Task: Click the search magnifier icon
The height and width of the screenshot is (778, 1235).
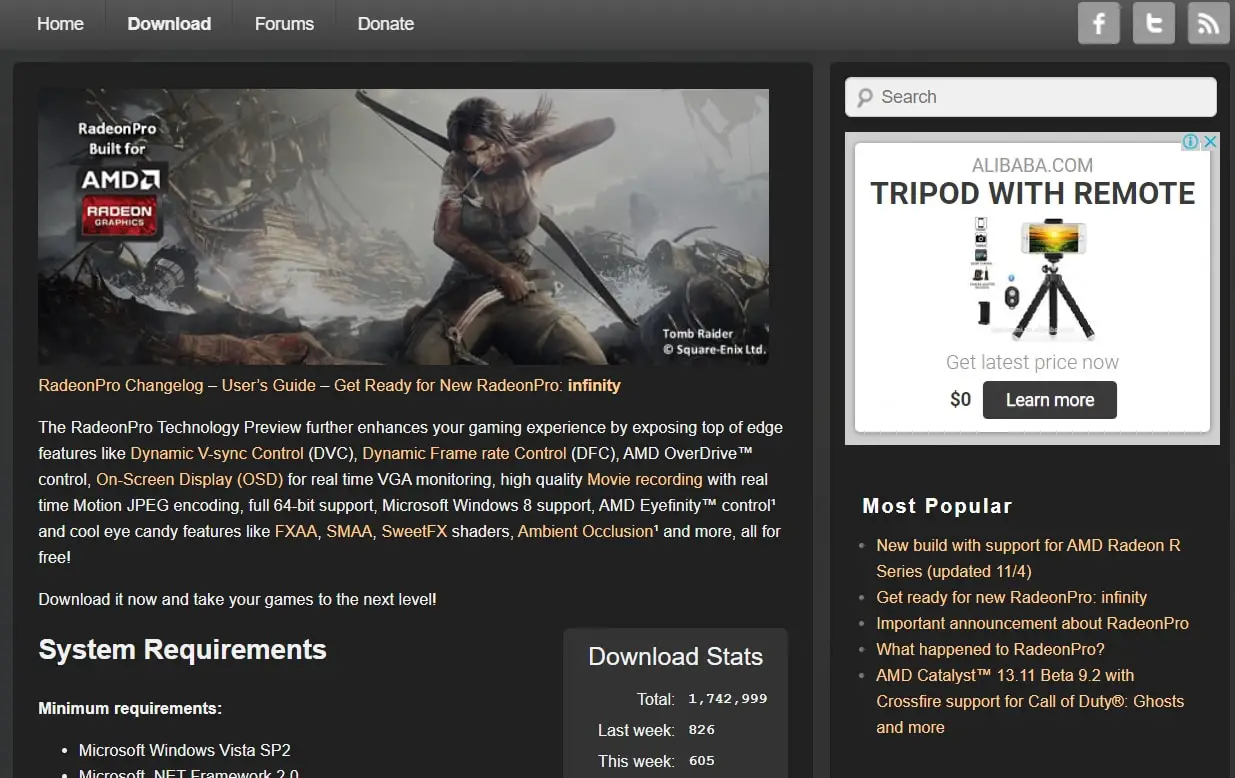Action: click(x=865, y=98)
